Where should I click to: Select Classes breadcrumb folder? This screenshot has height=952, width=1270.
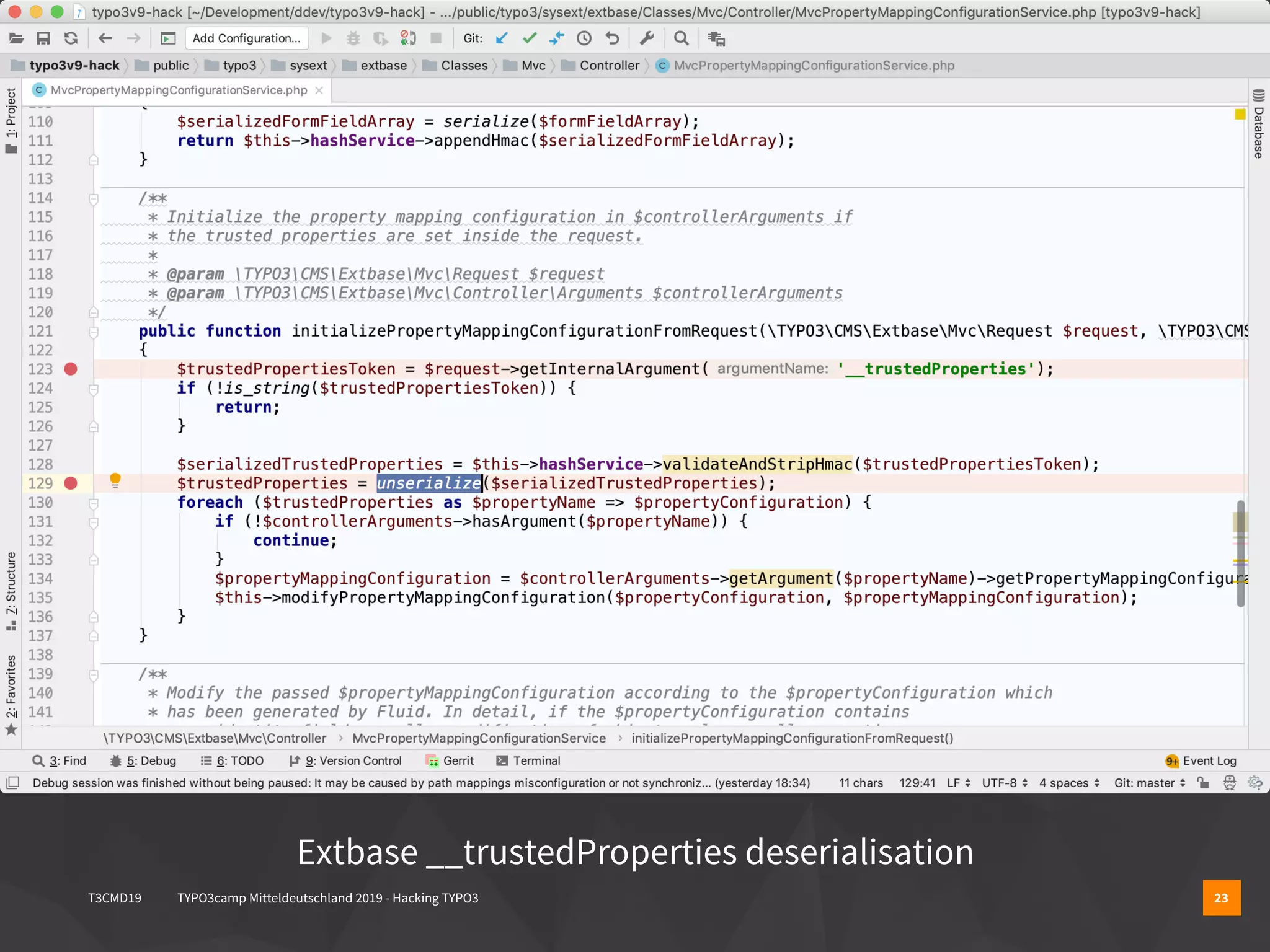(455, 66)
